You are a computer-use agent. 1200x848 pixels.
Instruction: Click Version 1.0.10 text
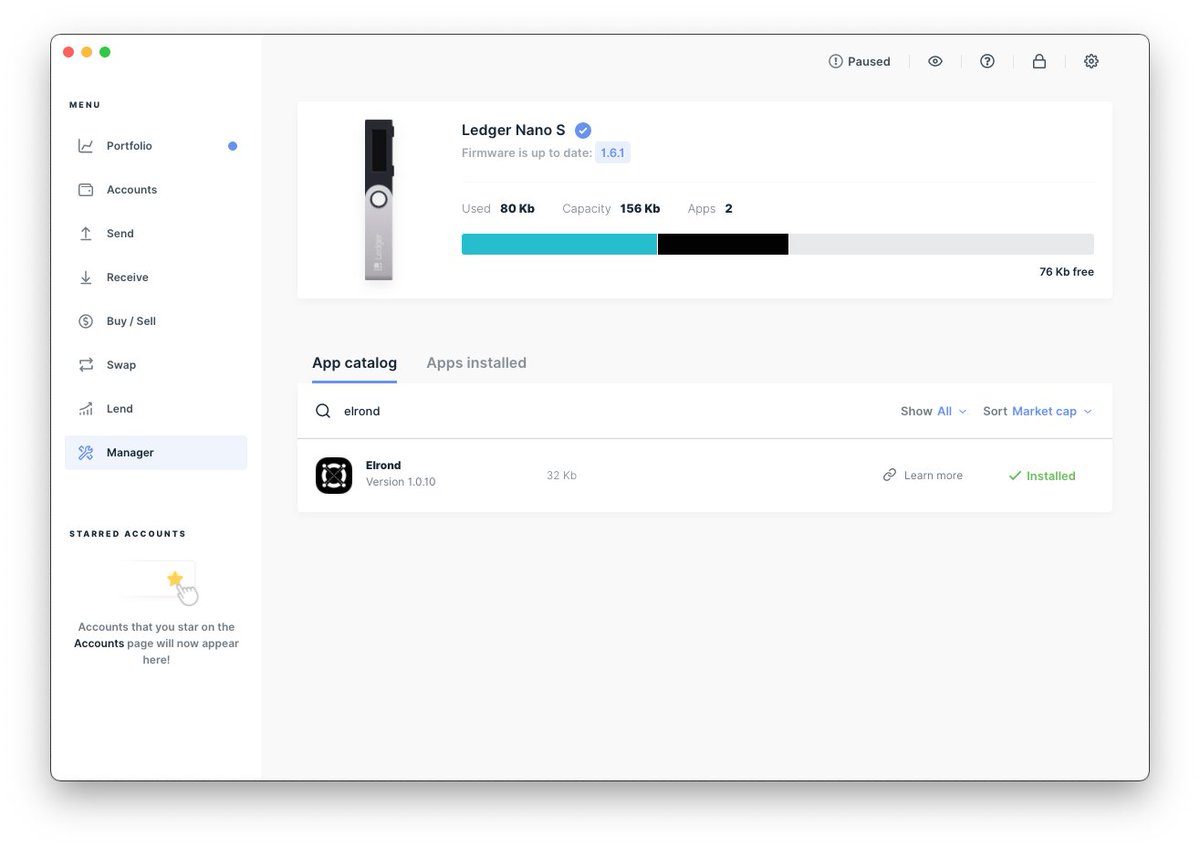[401, 482]
